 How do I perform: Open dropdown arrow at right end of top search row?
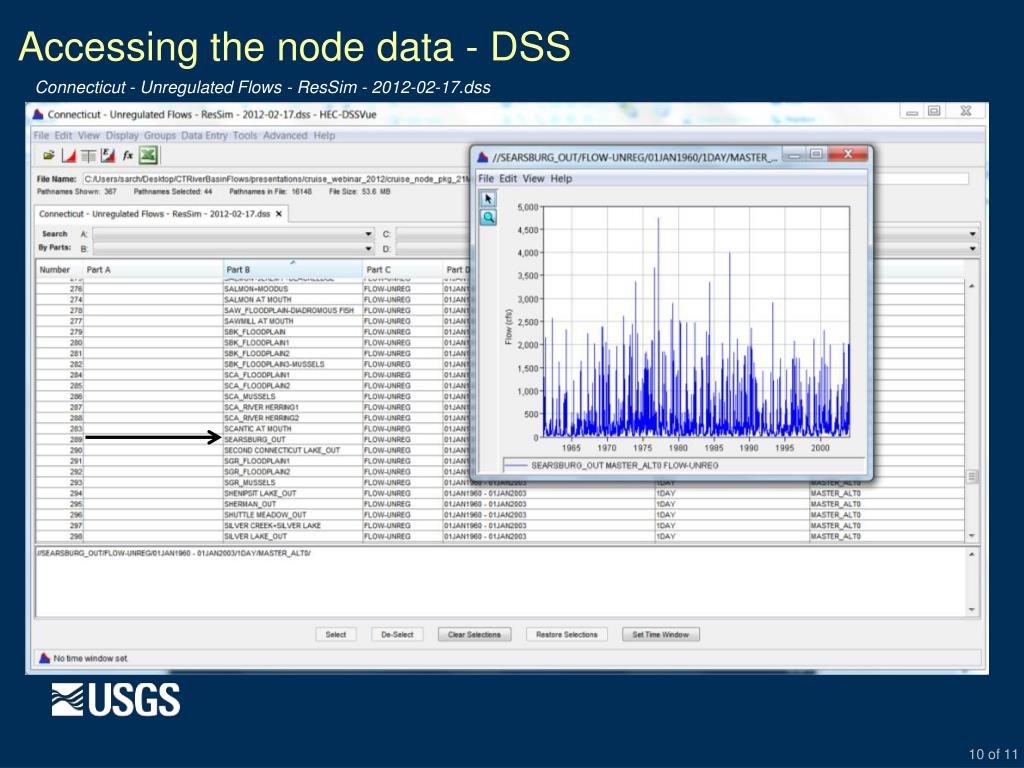pos(972,234)
